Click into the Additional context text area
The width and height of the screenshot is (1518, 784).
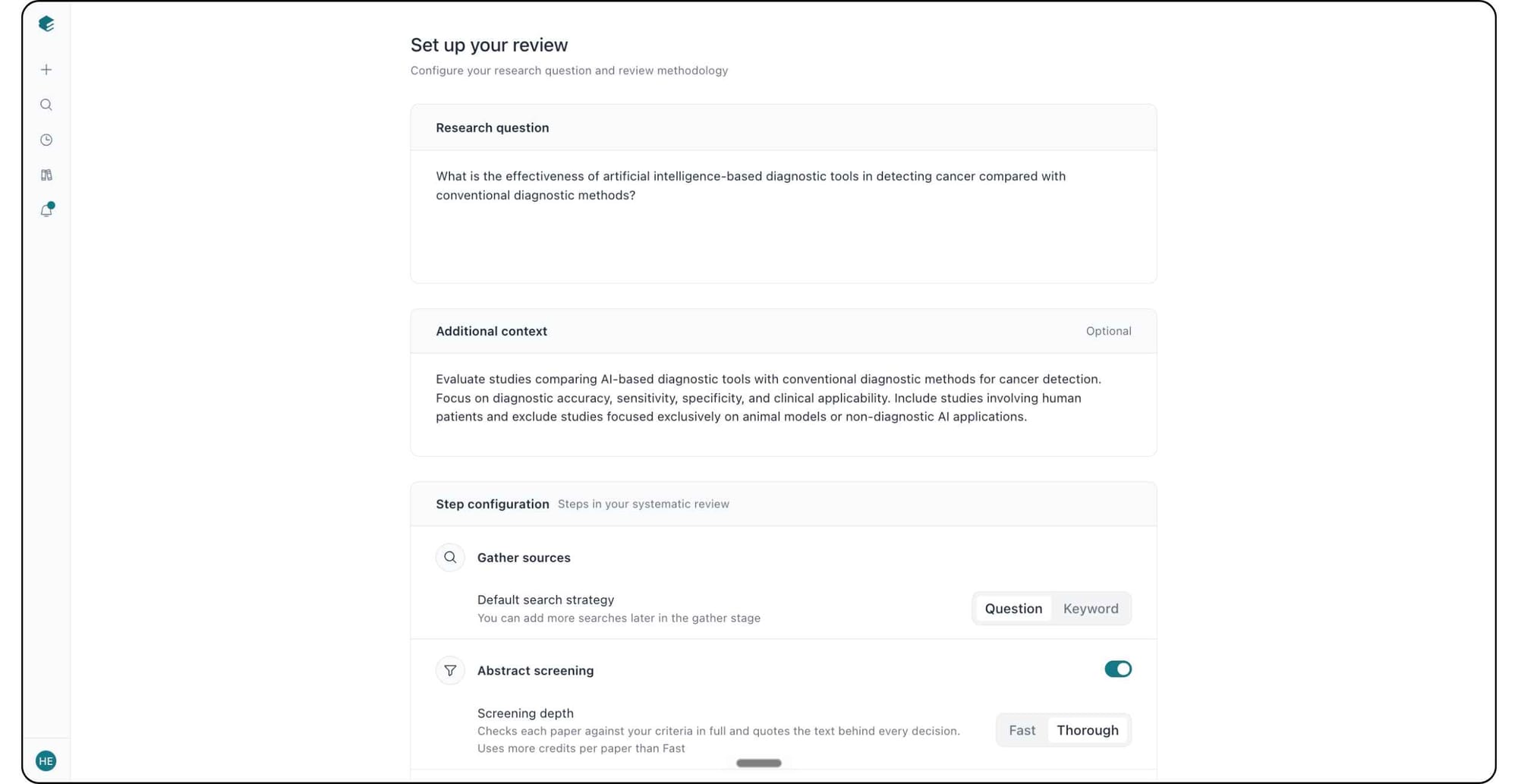[x=783, y=404]
